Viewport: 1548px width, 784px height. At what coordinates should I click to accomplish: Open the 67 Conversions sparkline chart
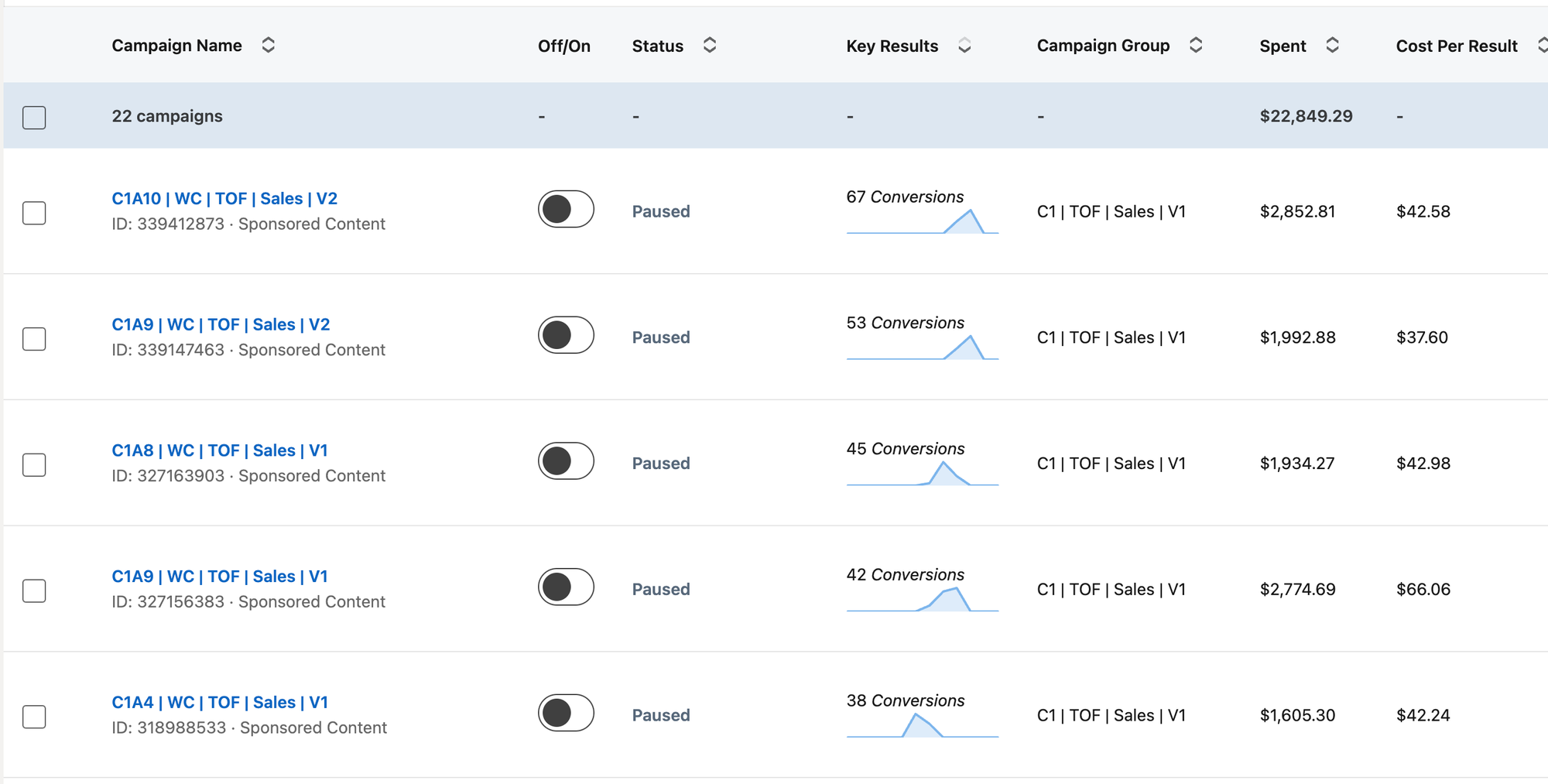[x=922, y=221]
